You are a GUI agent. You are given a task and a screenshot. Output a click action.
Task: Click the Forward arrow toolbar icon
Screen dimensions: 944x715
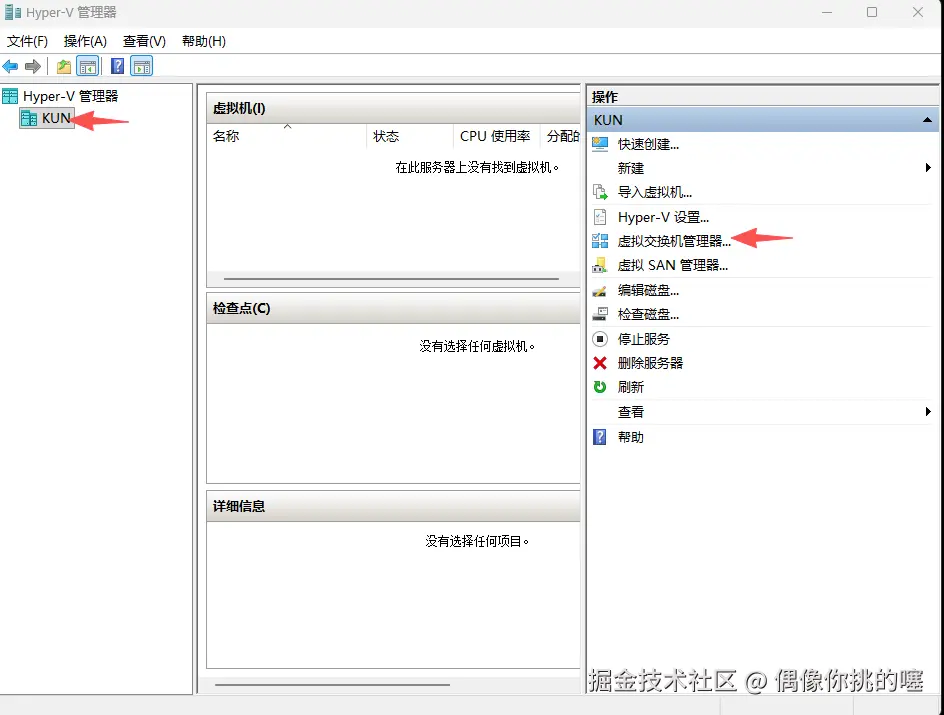tap(33, 66)
